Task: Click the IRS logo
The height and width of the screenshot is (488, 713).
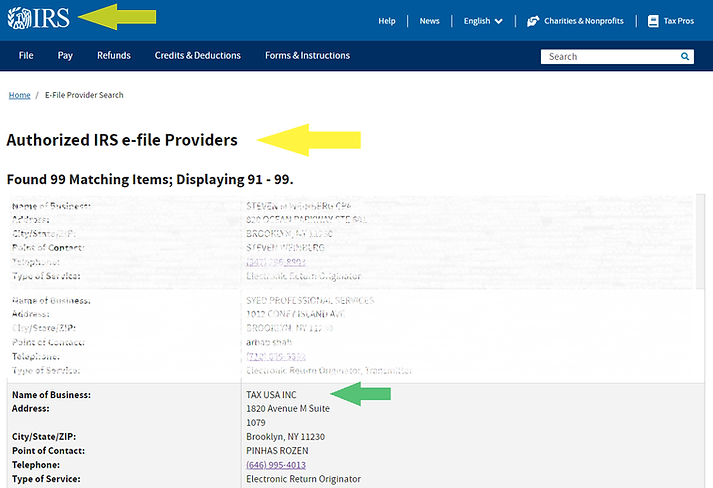Action: point(39,18)
